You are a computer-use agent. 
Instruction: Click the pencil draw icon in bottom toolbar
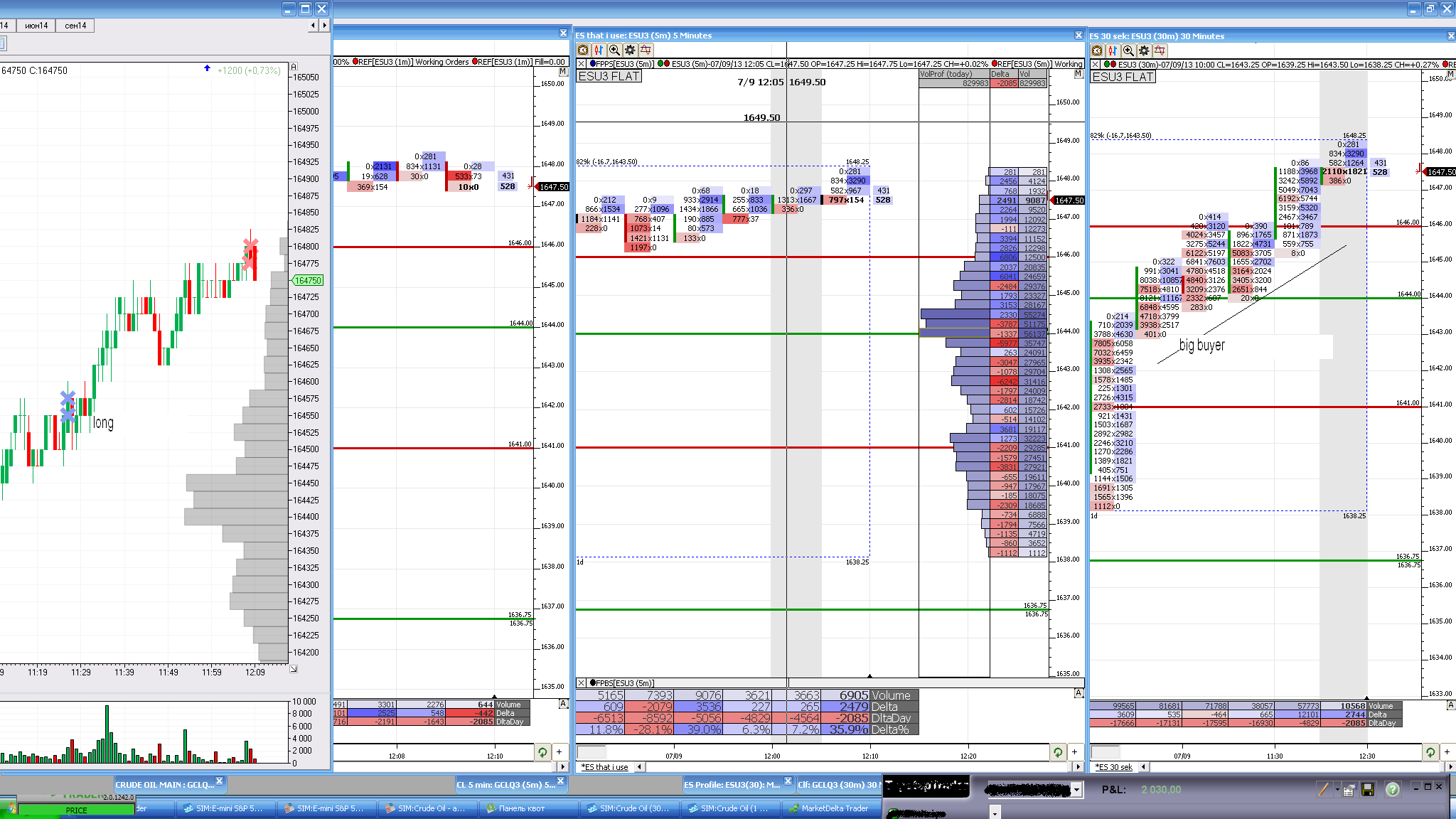1323,789
